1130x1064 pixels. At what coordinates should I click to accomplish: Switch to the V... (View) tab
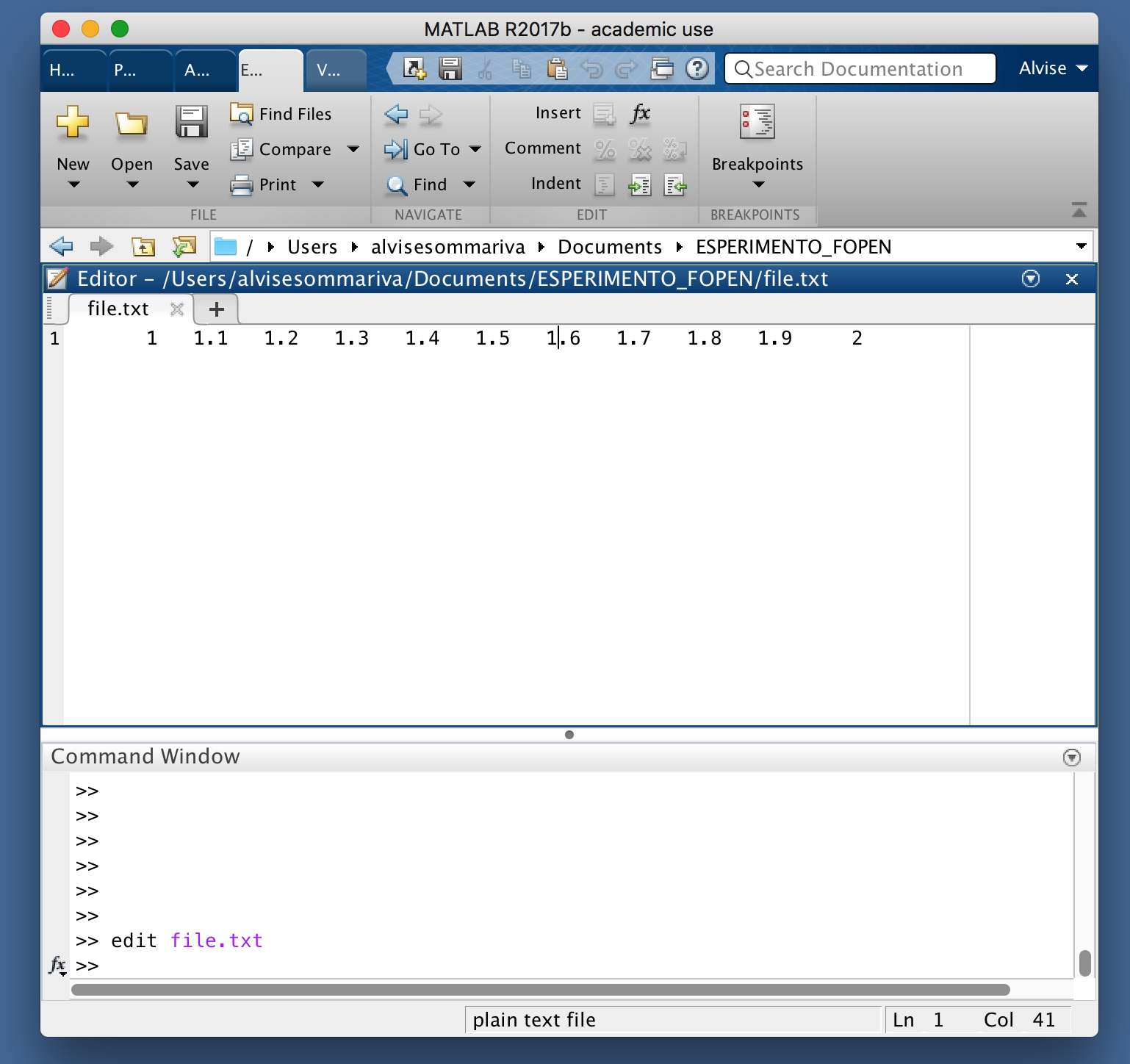click(336, 71)
